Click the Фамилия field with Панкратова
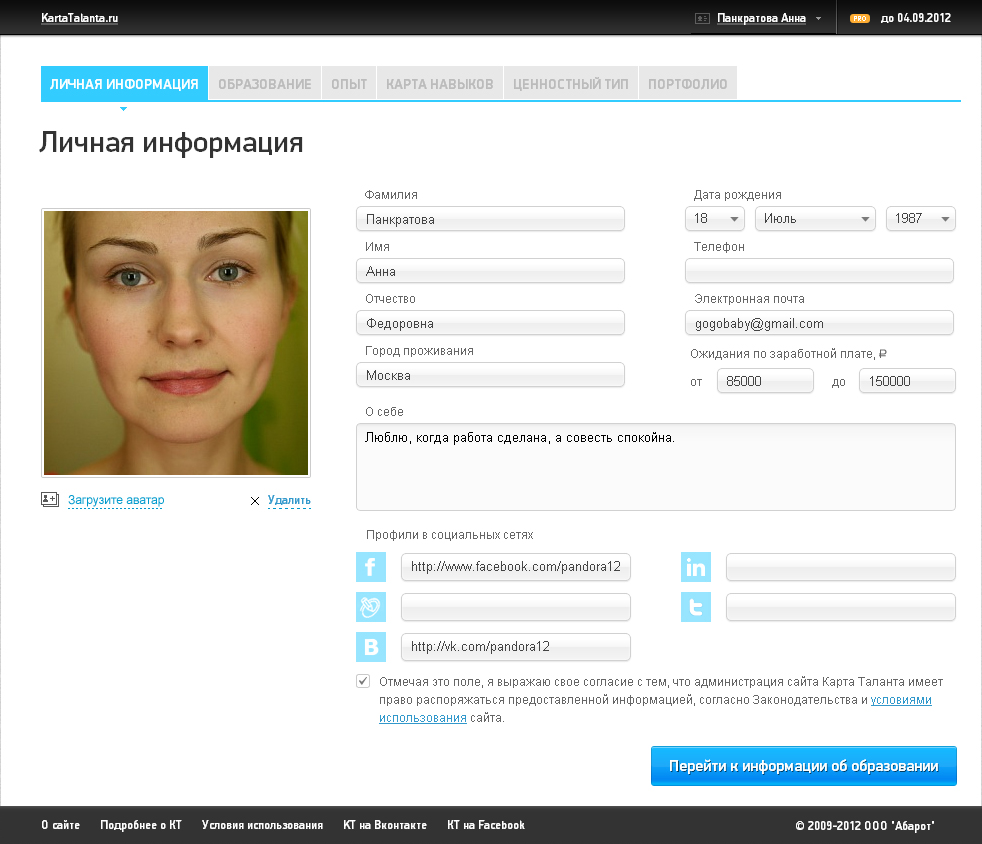Image resolution: width=982 pixels, height=844 pixels. click(490, 219)
